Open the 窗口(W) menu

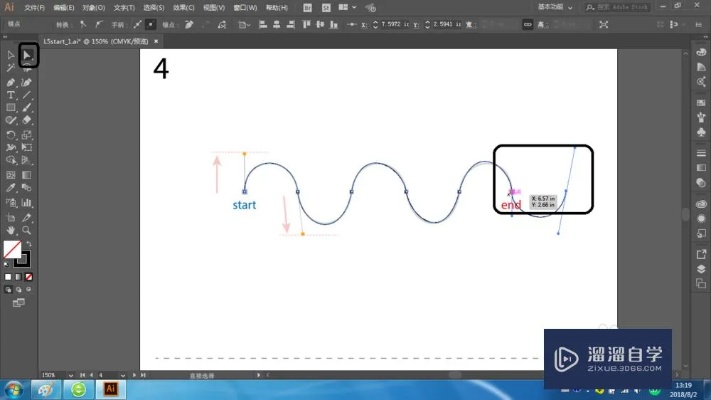click(245, 8)
